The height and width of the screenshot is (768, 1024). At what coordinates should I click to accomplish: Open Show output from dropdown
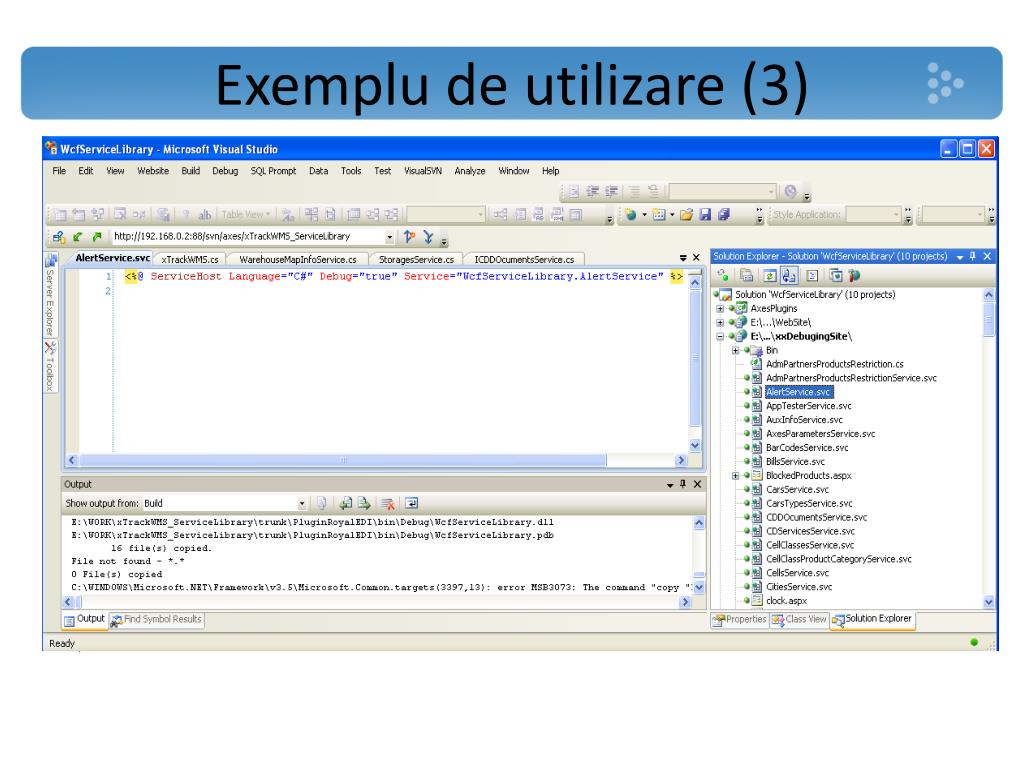(x=302, y=504)
